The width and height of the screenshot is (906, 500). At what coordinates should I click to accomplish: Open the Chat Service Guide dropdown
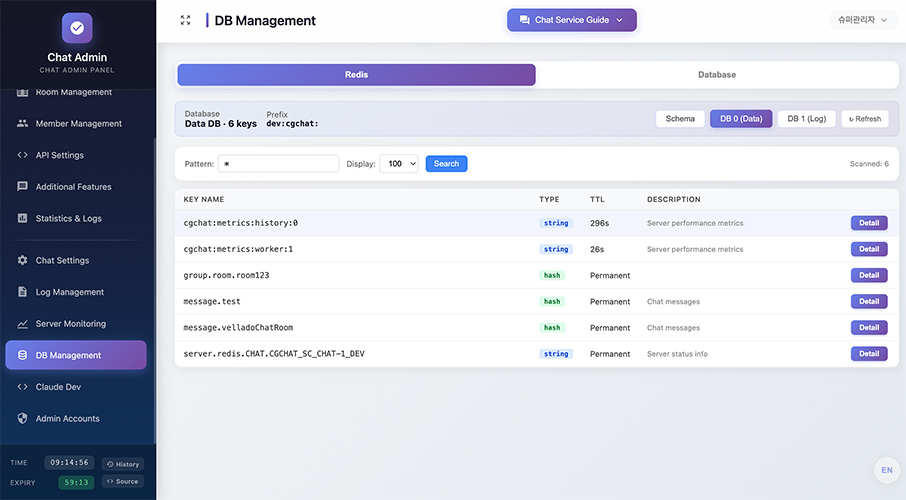click(572, 20)
